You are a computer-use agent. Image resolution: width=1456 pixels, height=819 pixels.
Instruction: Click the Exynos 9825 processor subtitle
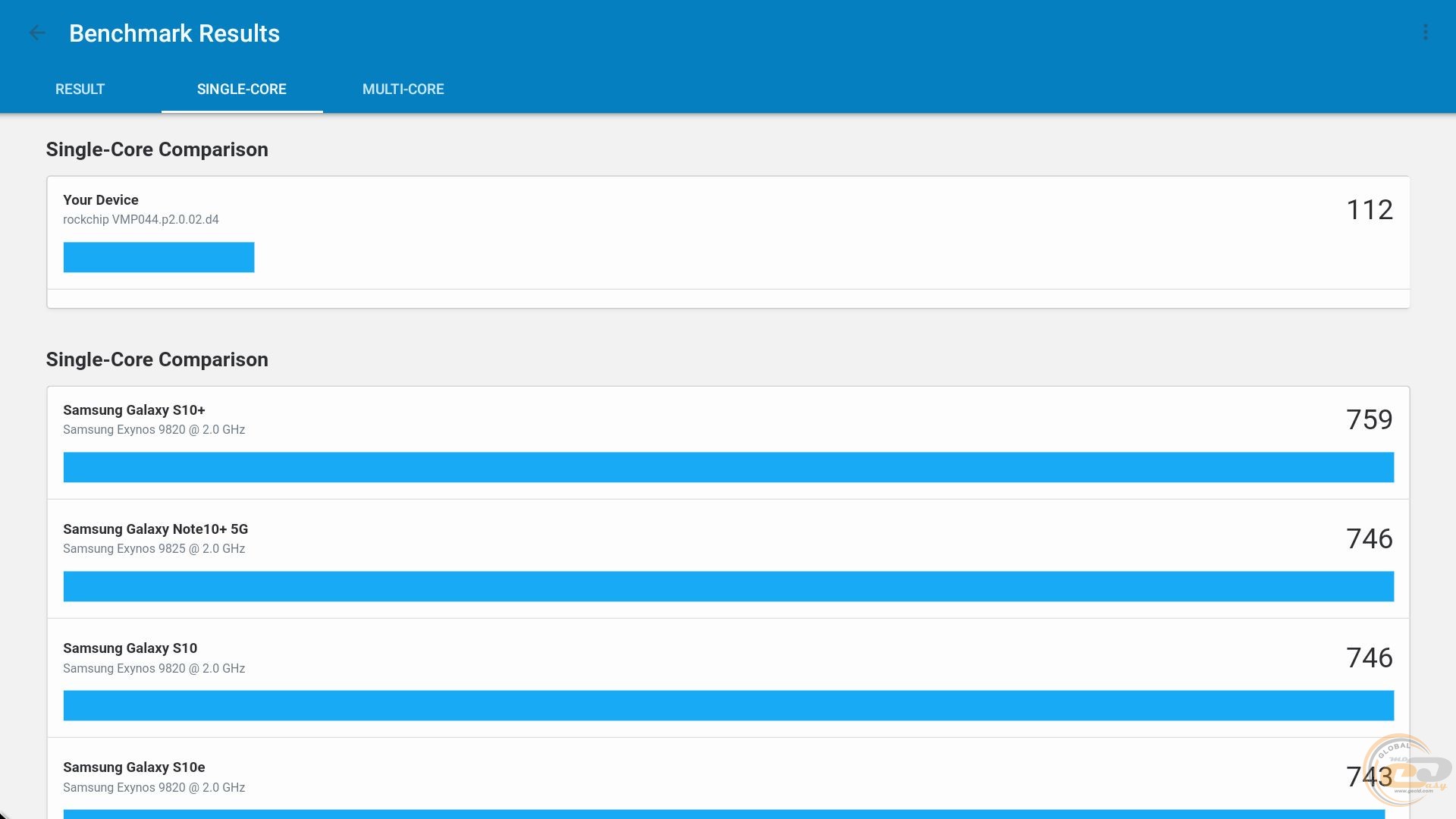click(x=154, y=549)
